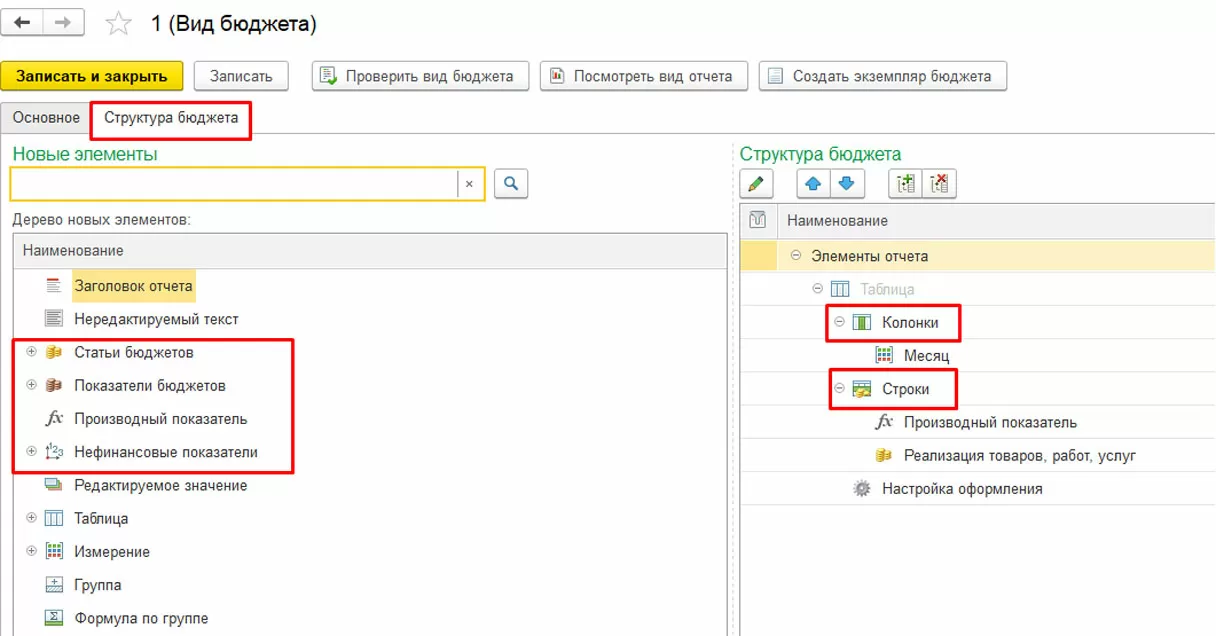Click Проверить вид бюджета button
Image resolution: width=1216 pixels, height=636 pixels.
(420, 76)
